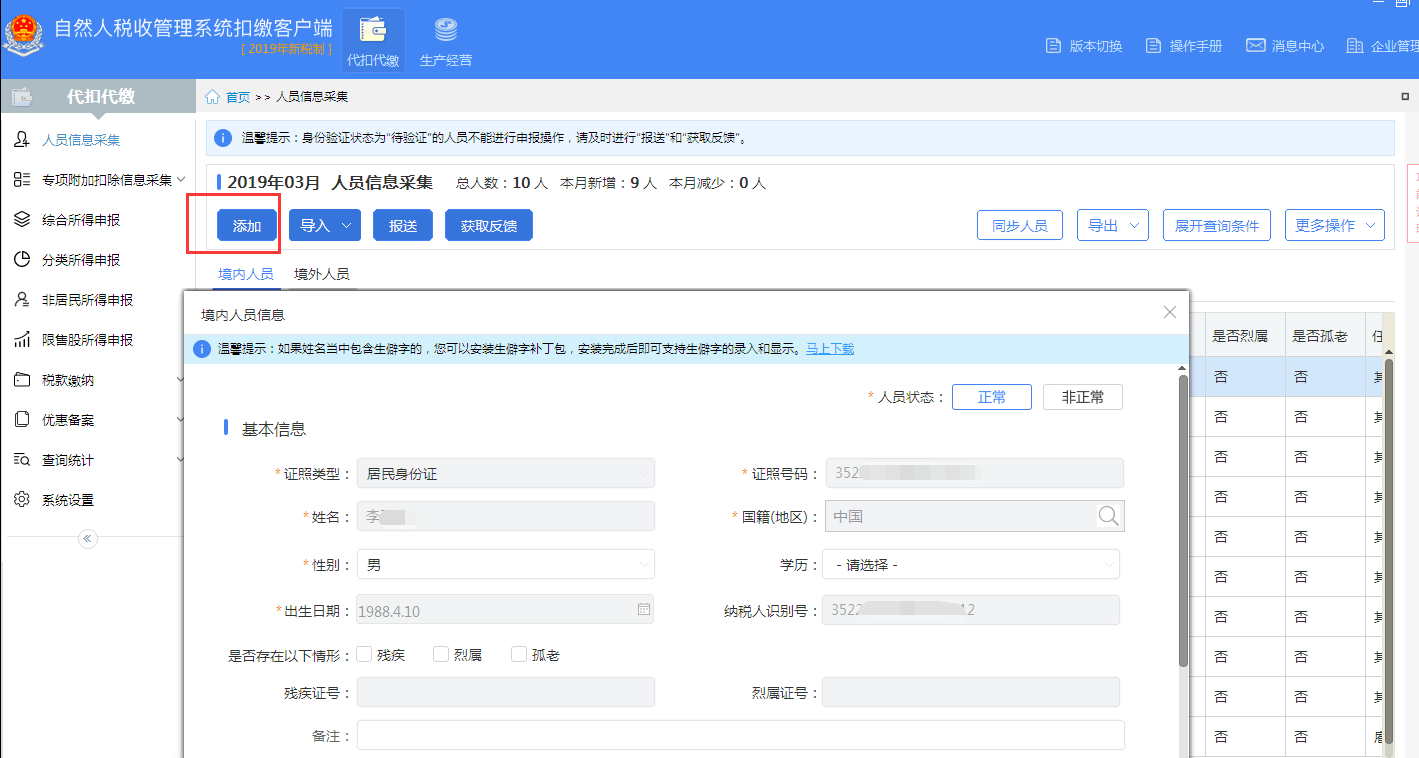Screen dimensions: 1419x758
Task: Open 系统设置 in sidebar
Action: click(x=68, y=500)
